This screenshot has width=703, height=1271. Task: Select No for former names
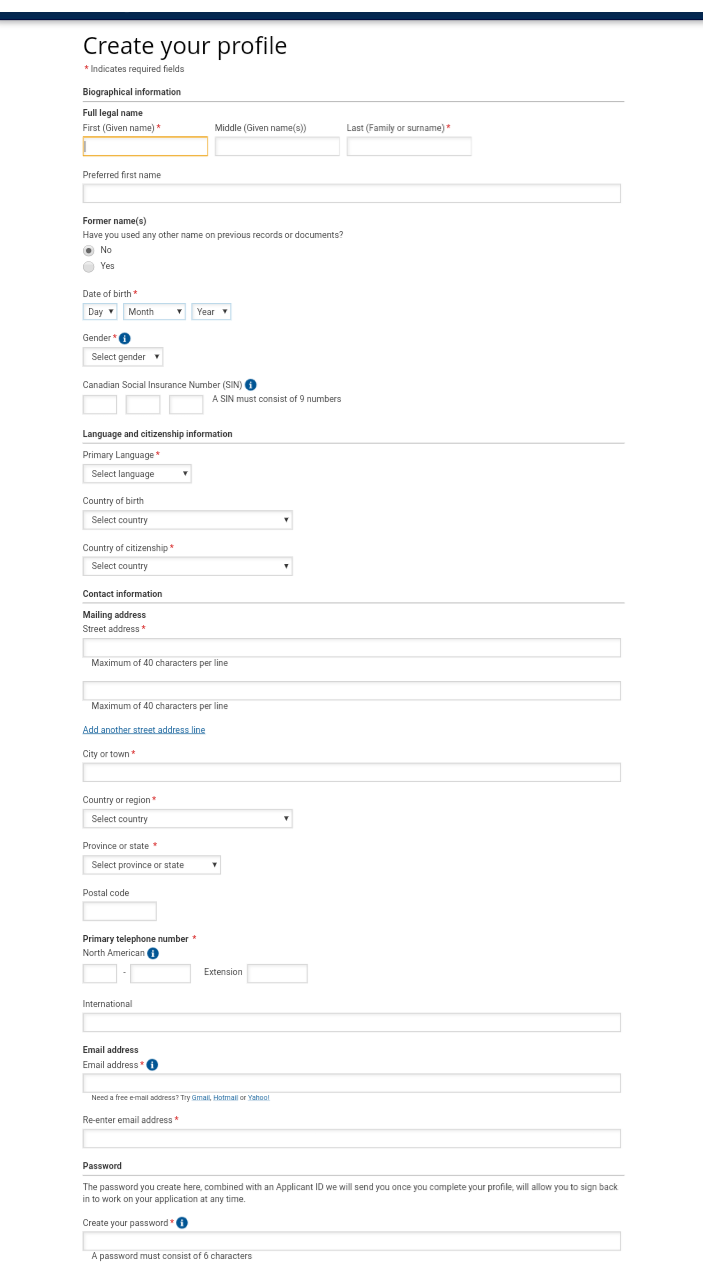coord(89,251)
